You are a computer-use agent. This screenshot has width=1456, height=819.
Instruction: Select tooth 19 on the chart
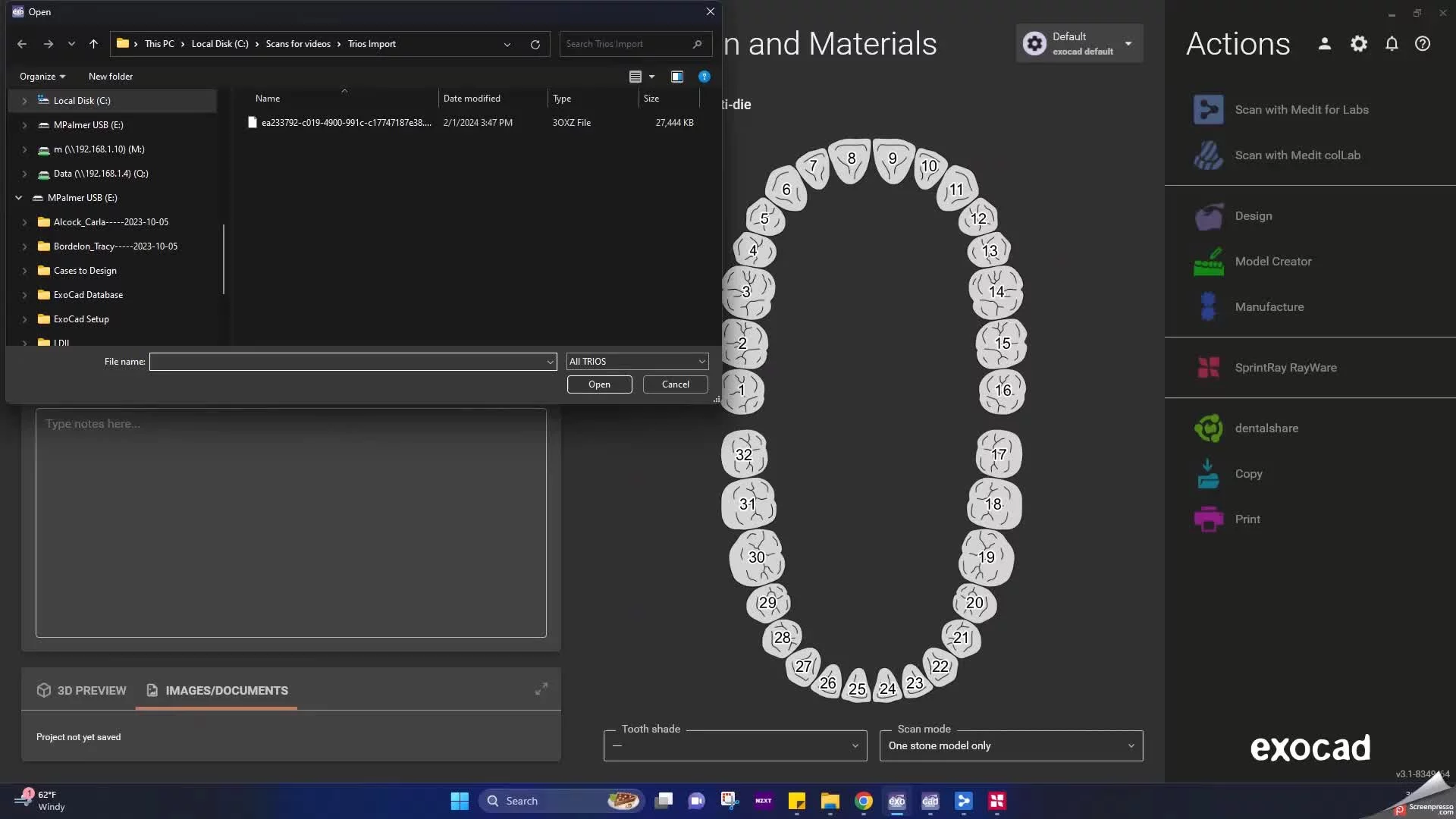tap(987, 557)
